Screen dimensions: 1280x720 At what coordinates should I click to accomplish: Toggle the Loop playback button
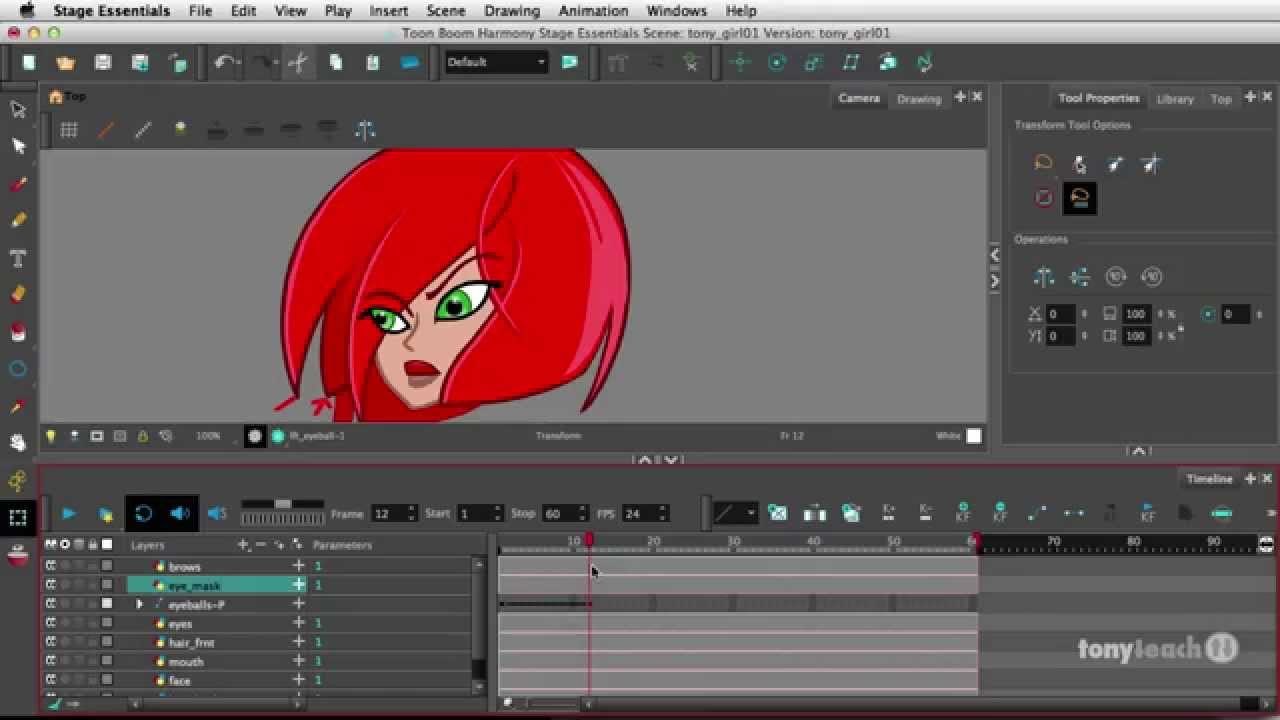click(143, 514)
